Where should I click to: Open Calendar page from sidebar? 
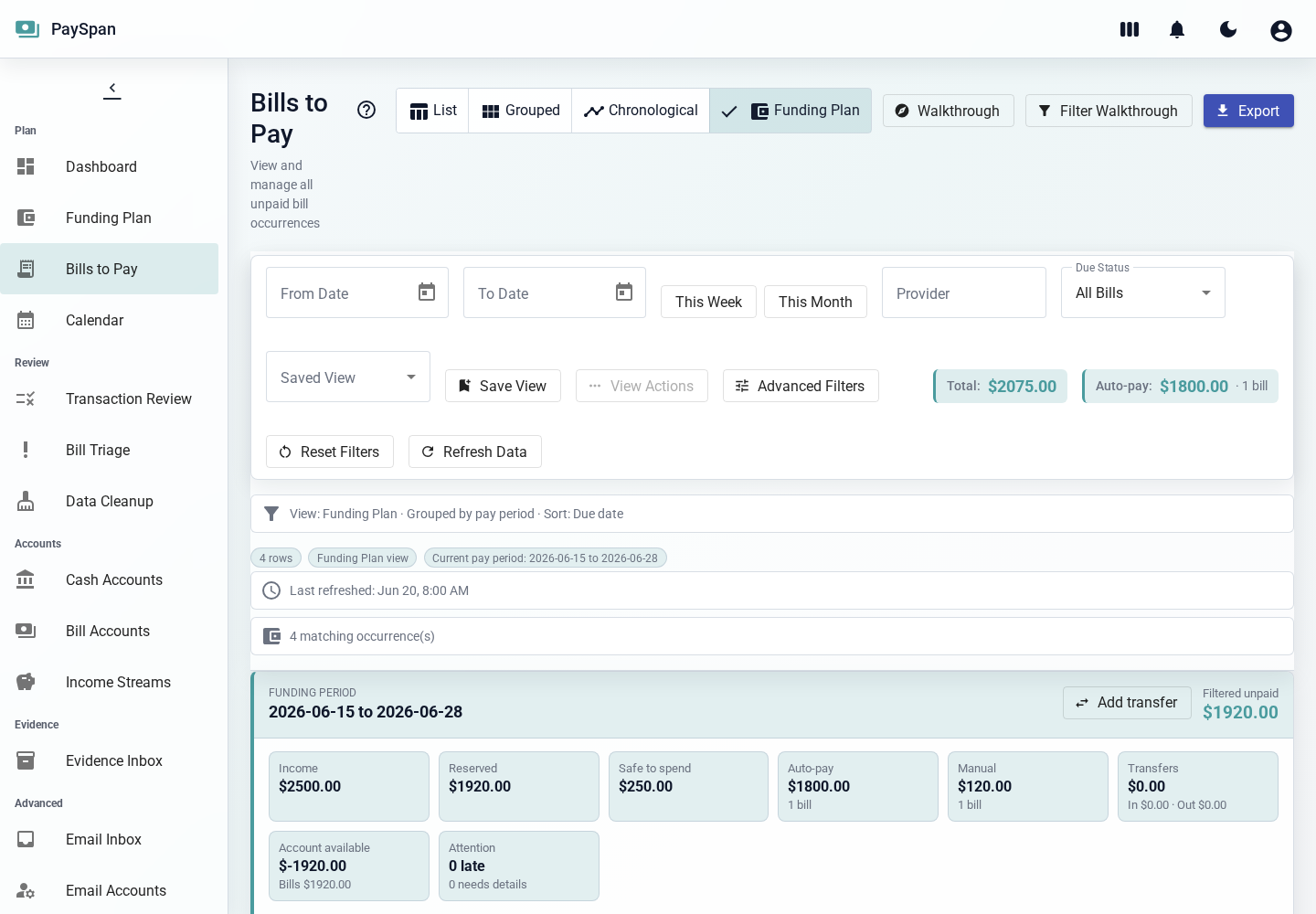click(110, 320)
